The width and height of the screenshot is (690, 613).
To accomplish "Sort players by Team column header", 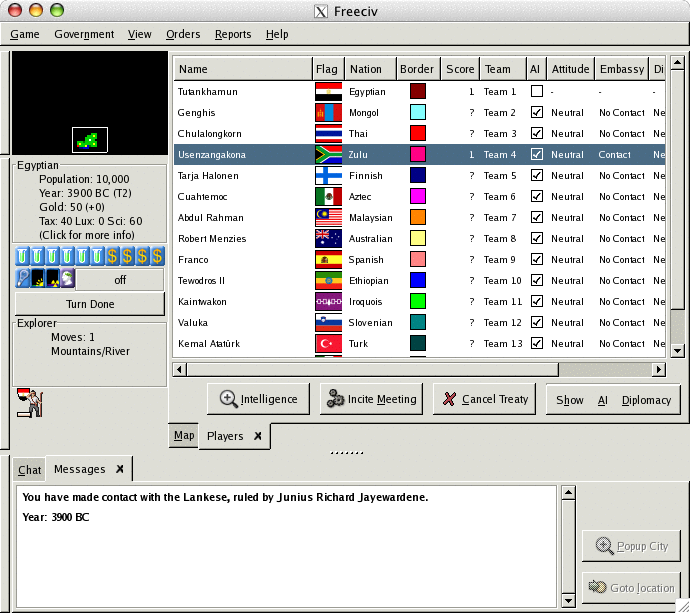I will [x=503, y=69].
